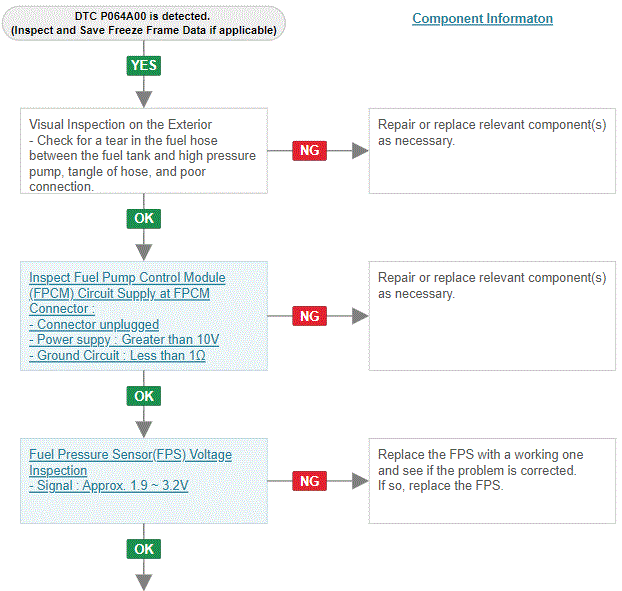Click the green YES badge
The width and height of the screenshot is (622, 591).
(x=144, y=65)
